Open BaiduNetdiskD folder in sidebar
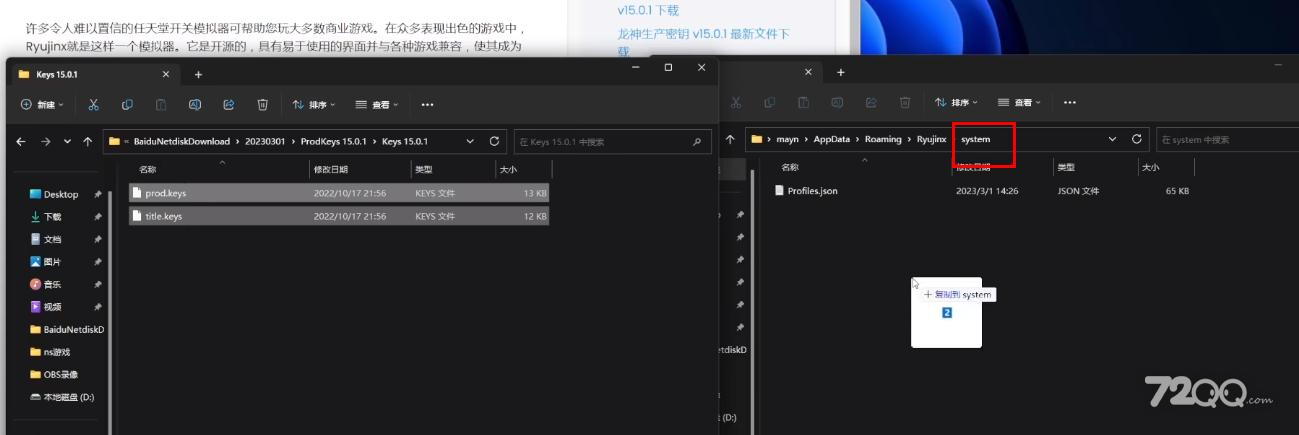This screenshot has height=435, width=1299. [x=66, y=329]
